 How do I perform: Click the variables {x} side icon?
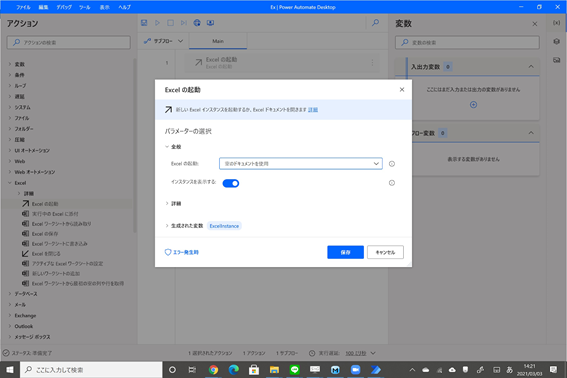(557, 23)
